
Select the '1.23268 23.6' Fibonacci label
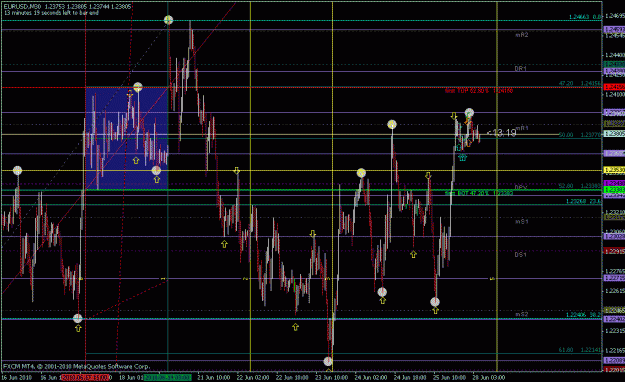coord(584,201)
